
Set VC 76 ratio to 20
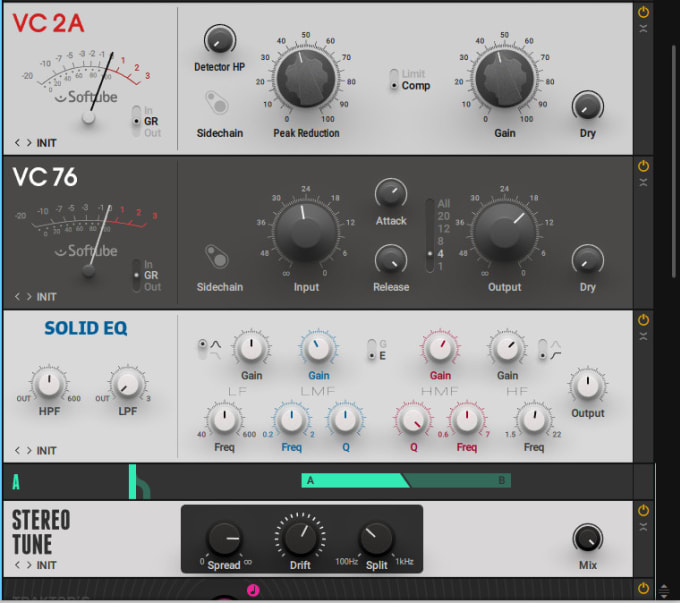[x=444, y=216]
